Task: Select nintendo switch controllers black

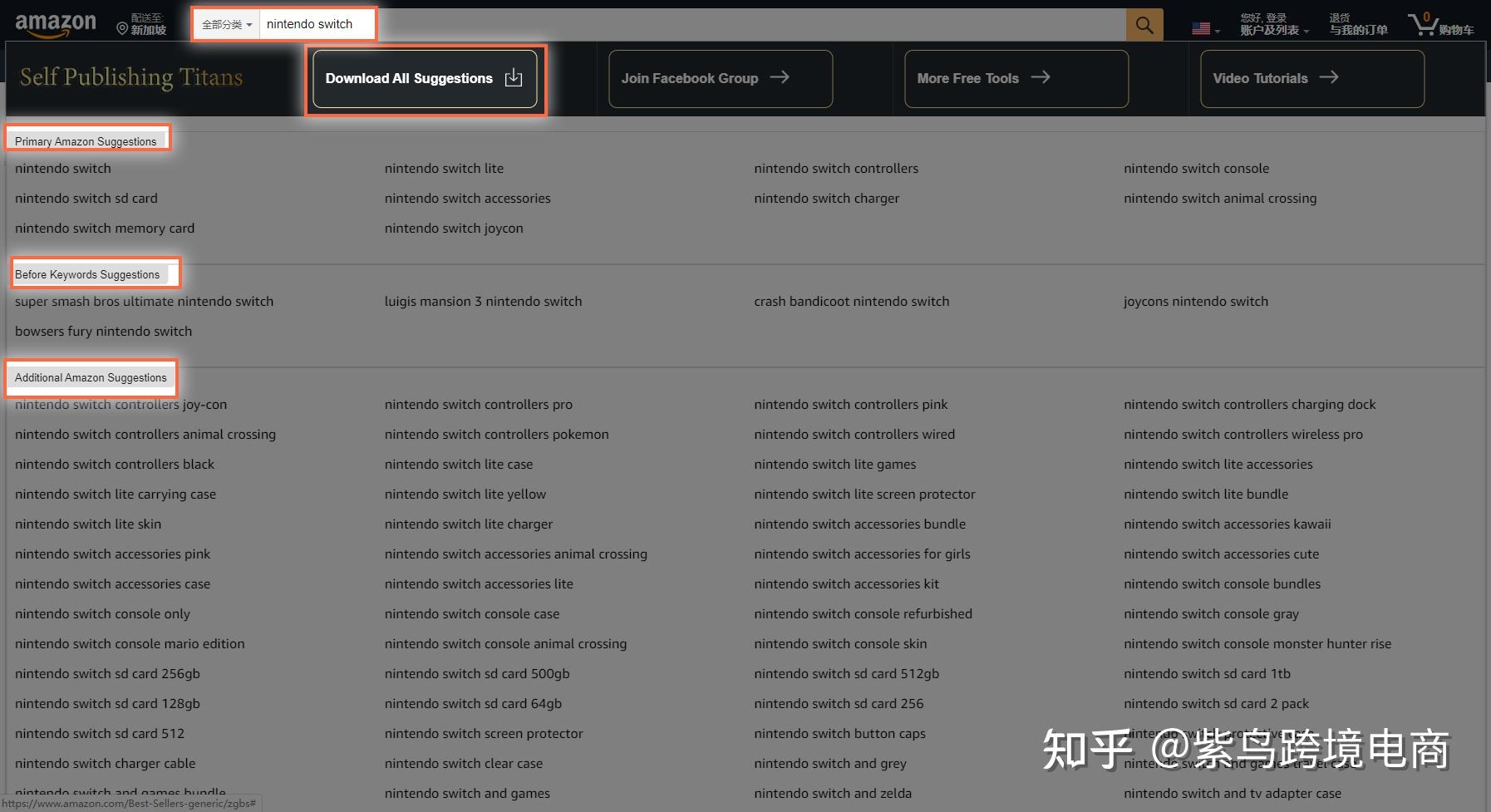Action: [x=115, y=464]
